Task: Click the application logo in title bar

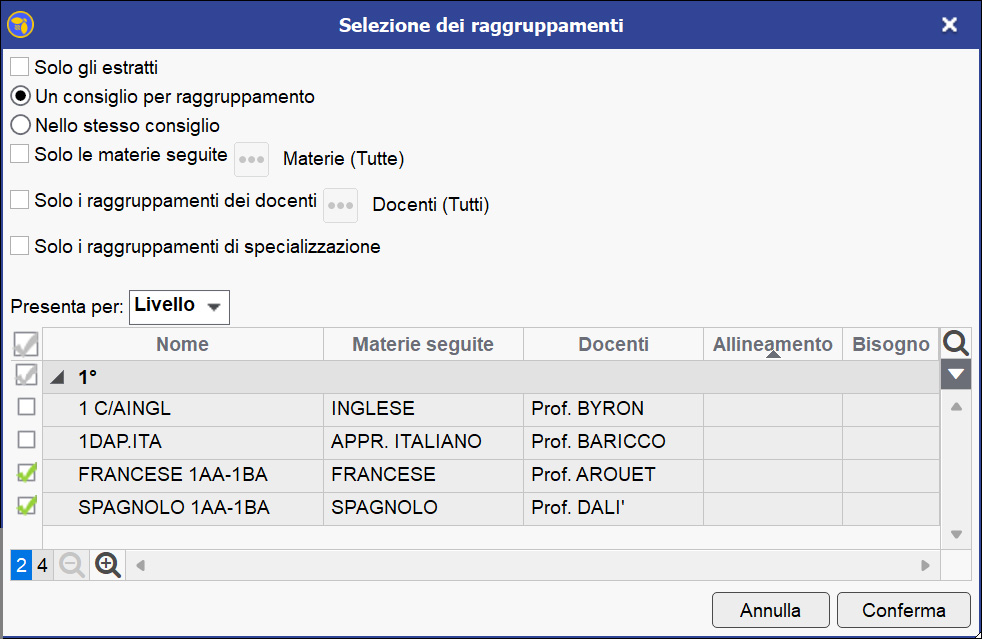Action: pos(20,25)
